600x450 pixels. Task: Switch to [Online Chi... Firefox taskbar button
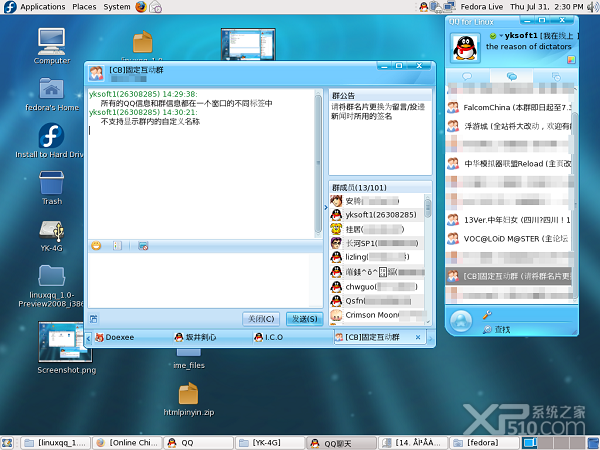tap(127, 443)
